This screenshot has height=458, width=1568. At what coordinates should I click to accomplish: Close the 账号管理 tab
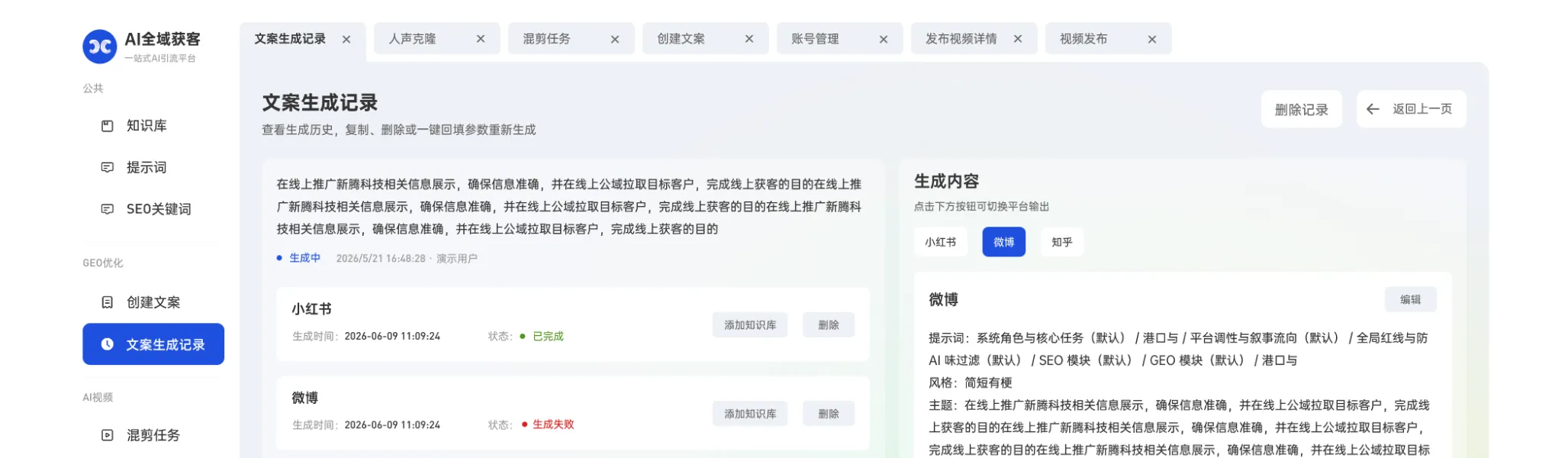[884, 39]
